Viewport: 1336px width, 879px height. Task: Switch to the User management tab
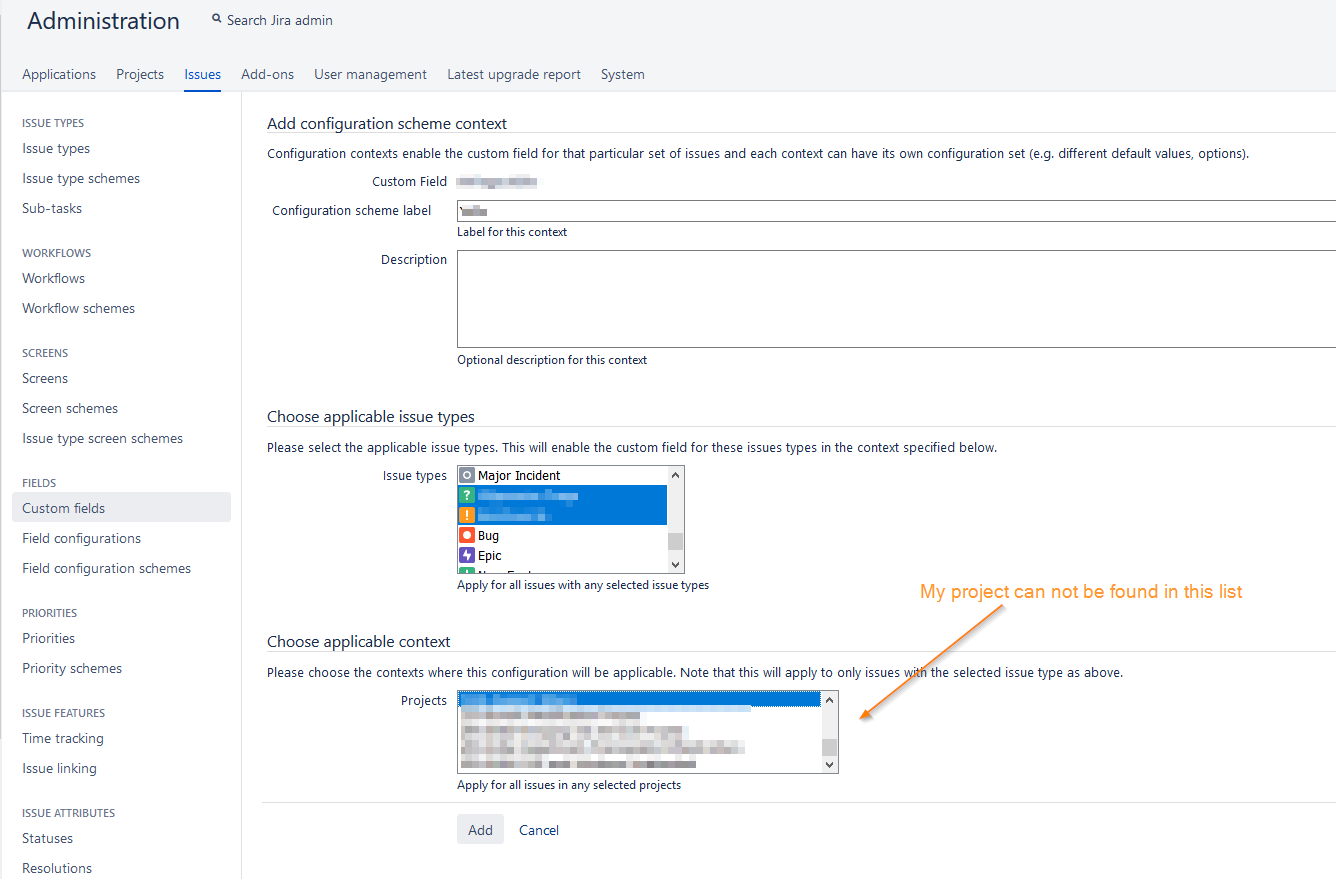pyautogui.click(x=370, y=74)
